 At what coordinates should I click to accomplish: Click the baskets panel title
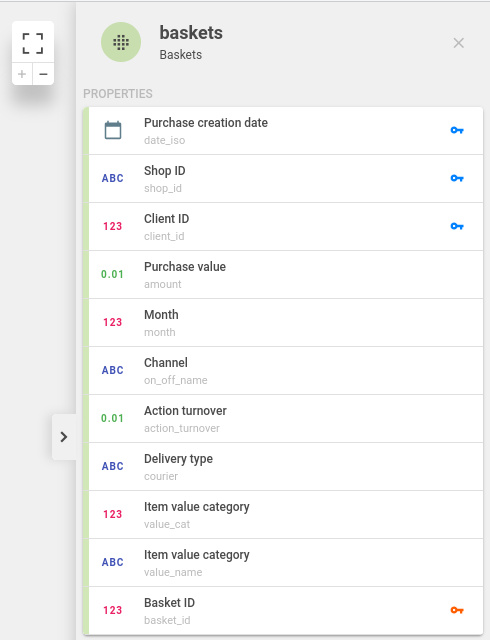(x=191, y=33)
